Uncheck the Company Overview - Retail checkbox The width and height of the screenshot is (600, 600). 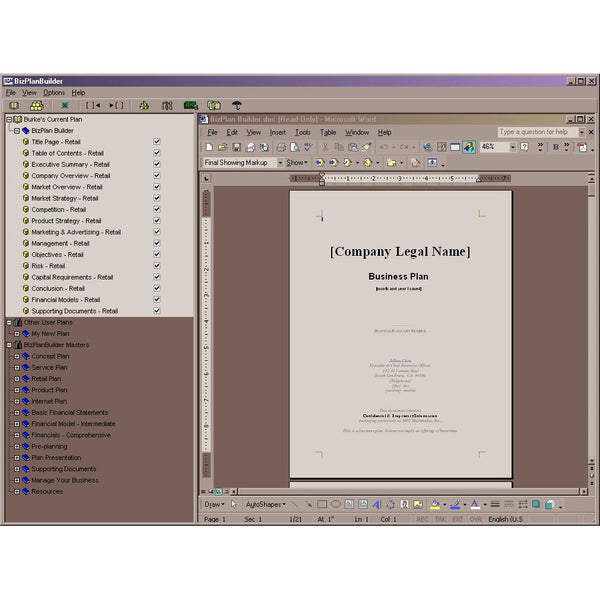[x=157, y=175]
